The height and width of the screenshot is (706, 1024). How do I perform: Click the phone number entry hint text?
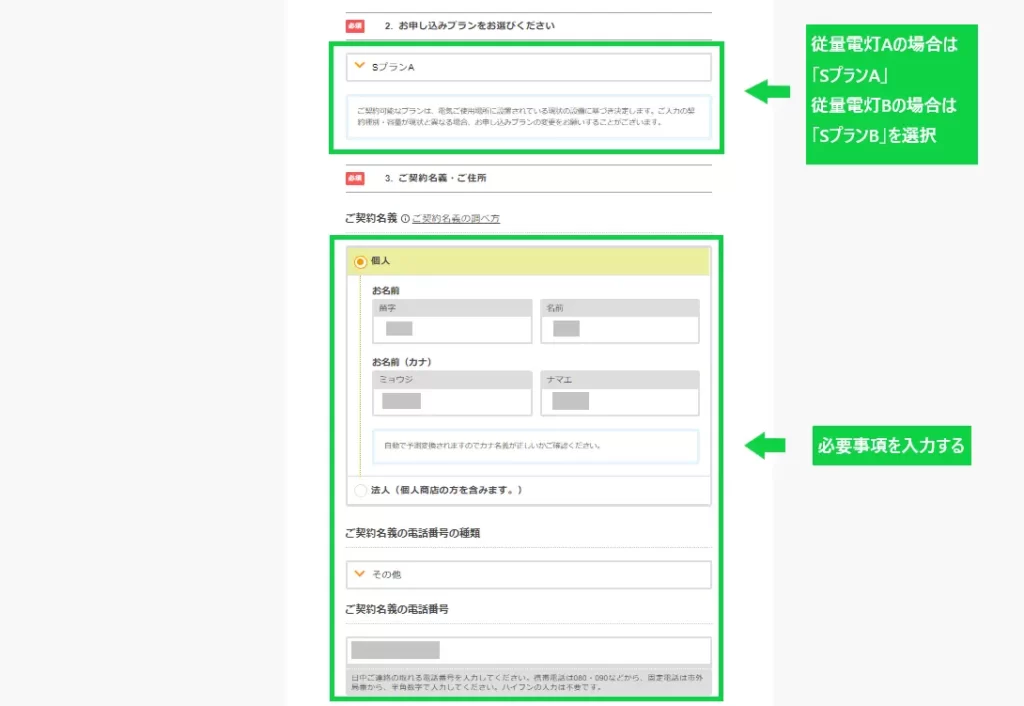point(527,682)
